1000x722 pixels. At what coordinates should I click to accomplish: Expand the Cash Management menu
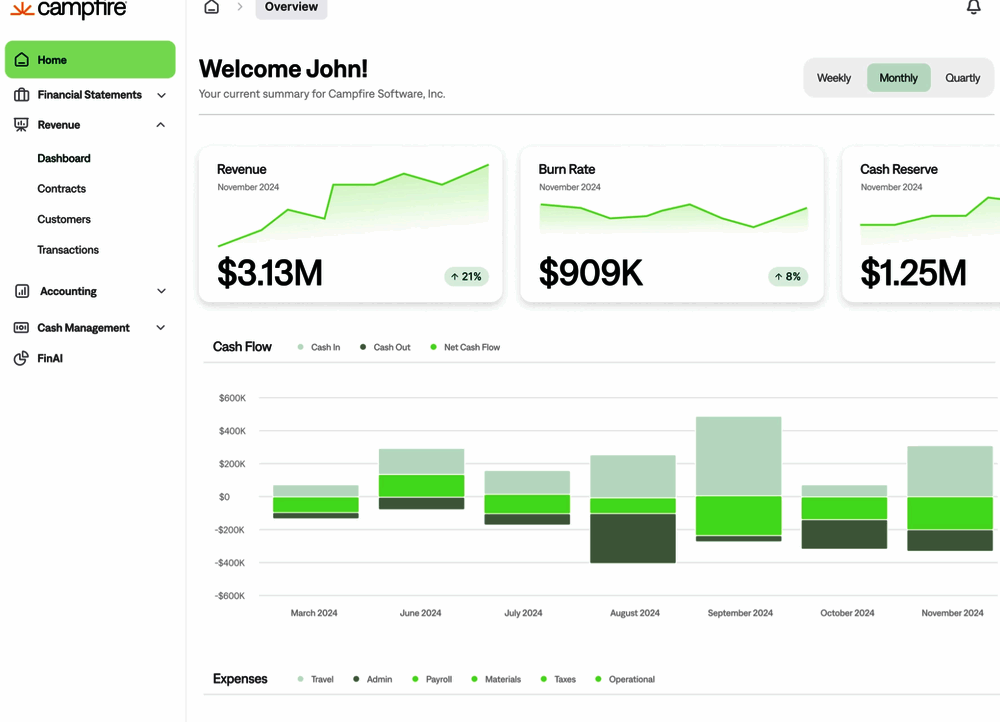161,327
